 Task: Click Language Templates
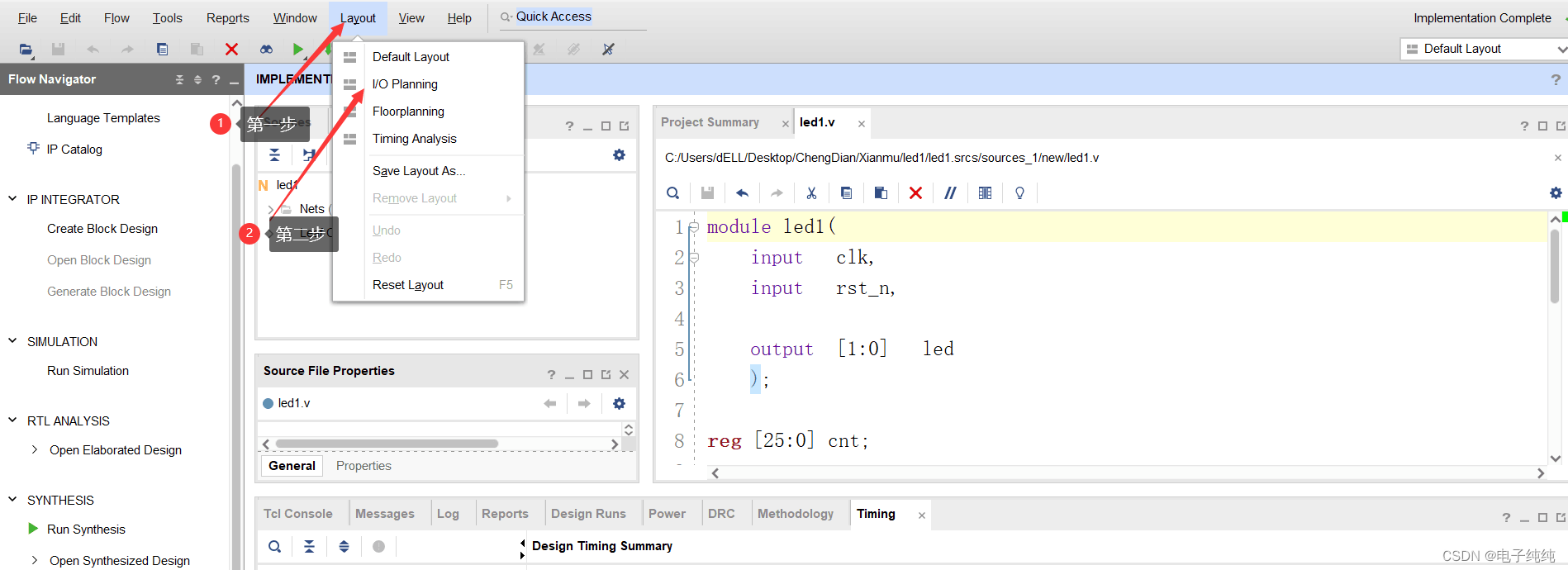tap(103, 118)
